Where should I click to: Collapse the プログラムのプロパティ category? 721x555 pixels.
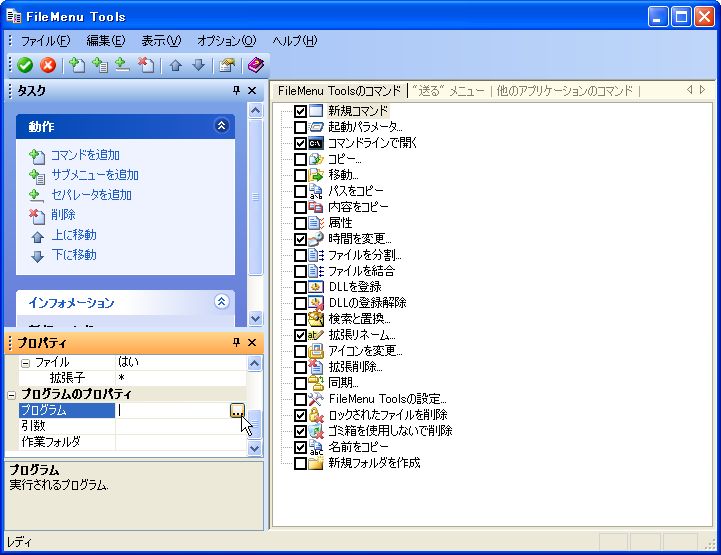pyautogui.click(x=12, y=395)
